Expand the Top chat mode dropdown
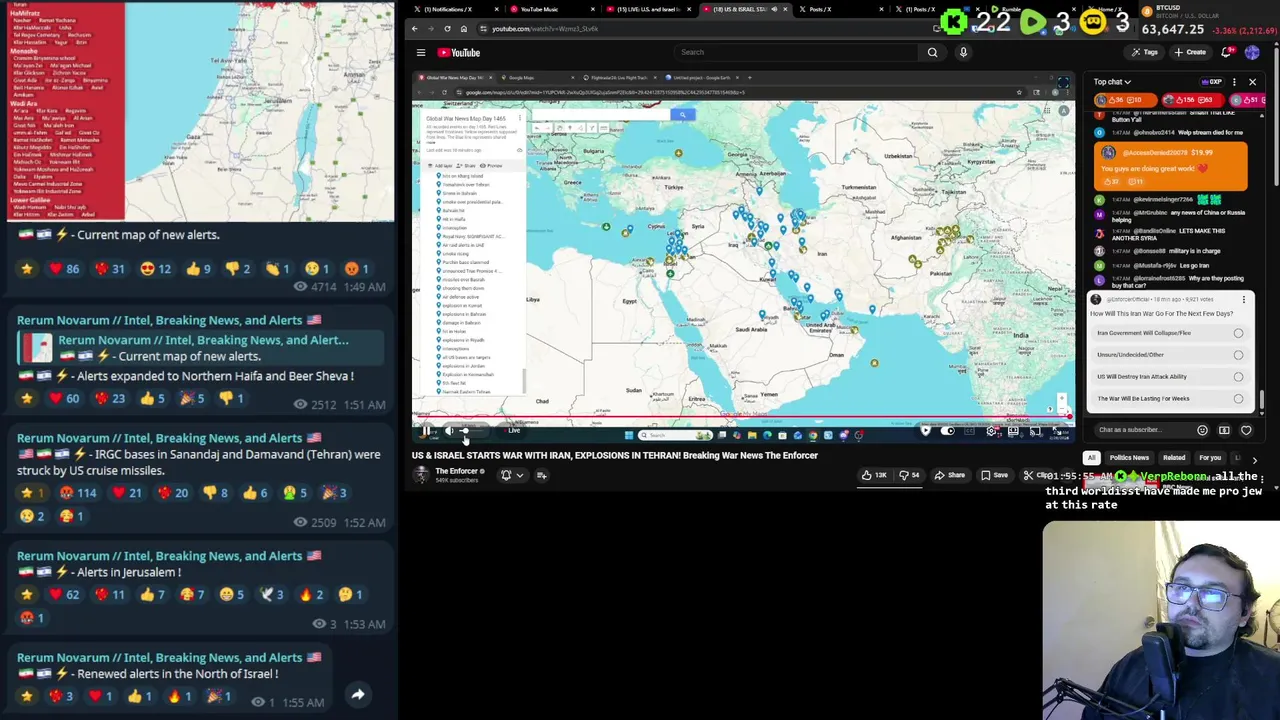Viewport: 1280px width, 720px height. coord(1112,82)
